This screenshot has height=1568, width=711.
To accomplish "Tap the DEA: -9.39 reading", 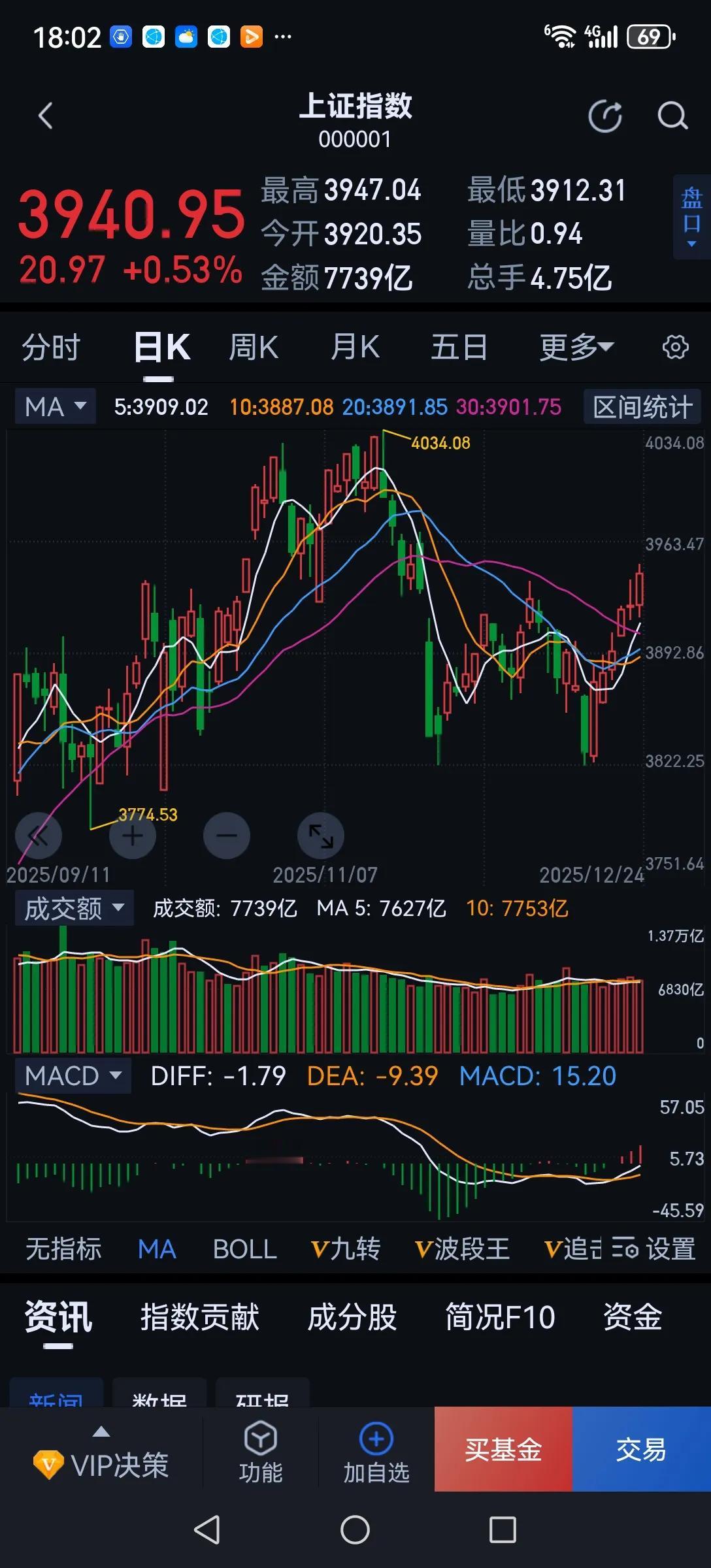I will pyautogui.click(x=372, y=1076).
